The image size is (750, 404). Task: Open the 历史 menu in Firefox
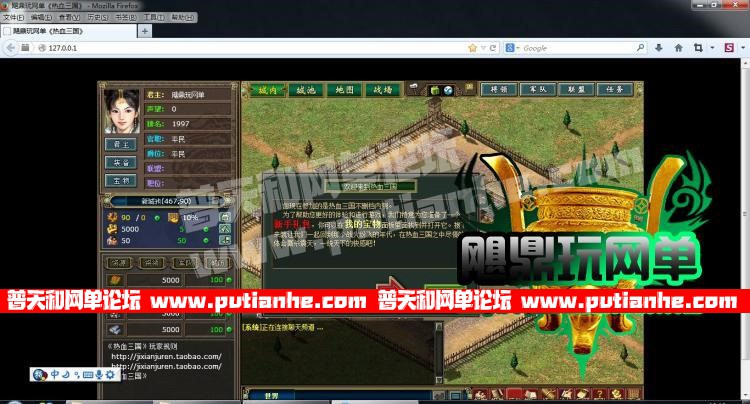coord(97,17)
